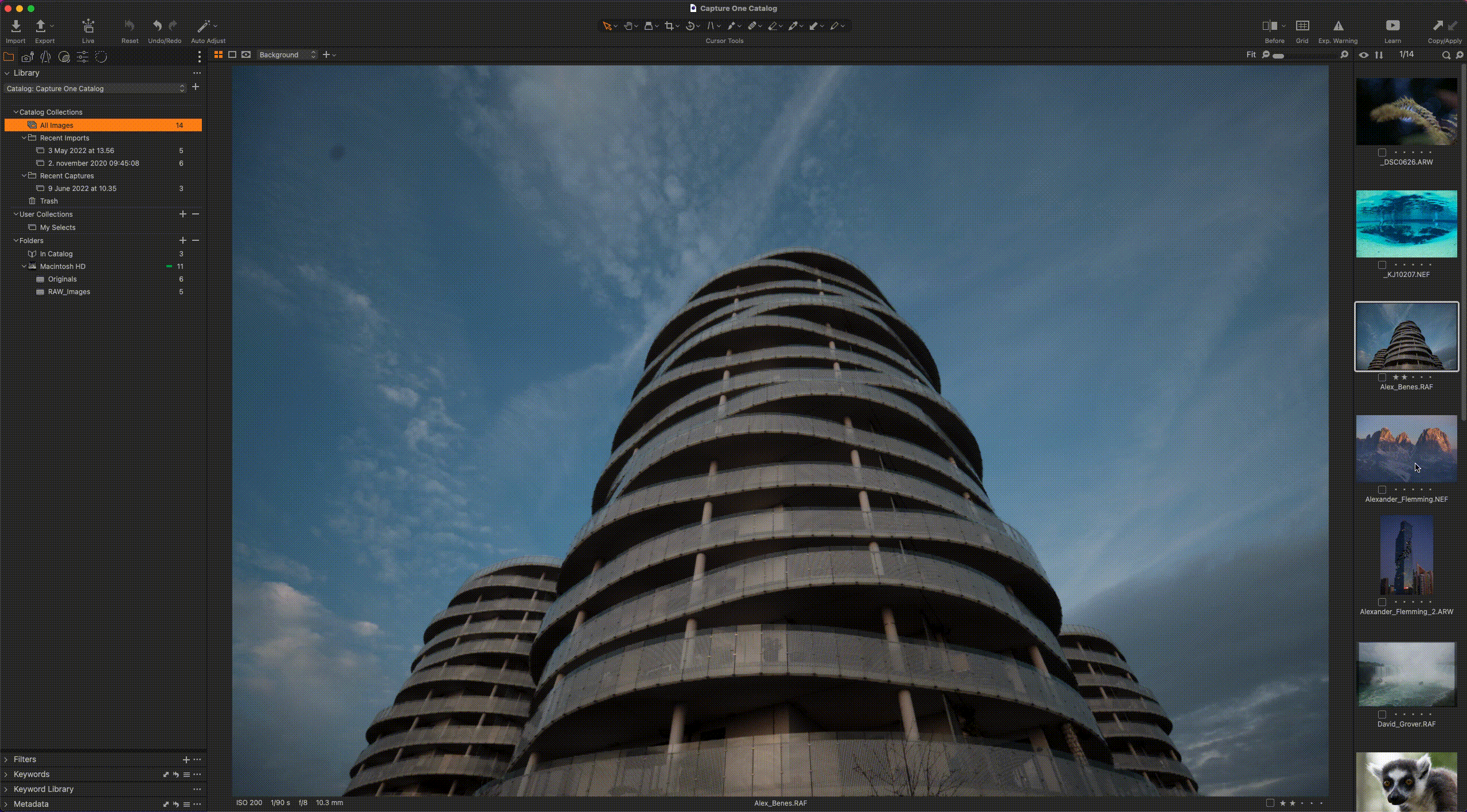The width and height of the screenshot is (1467, 812).
Task: Expand the Keyword Library panel
Action: [6, 789]
